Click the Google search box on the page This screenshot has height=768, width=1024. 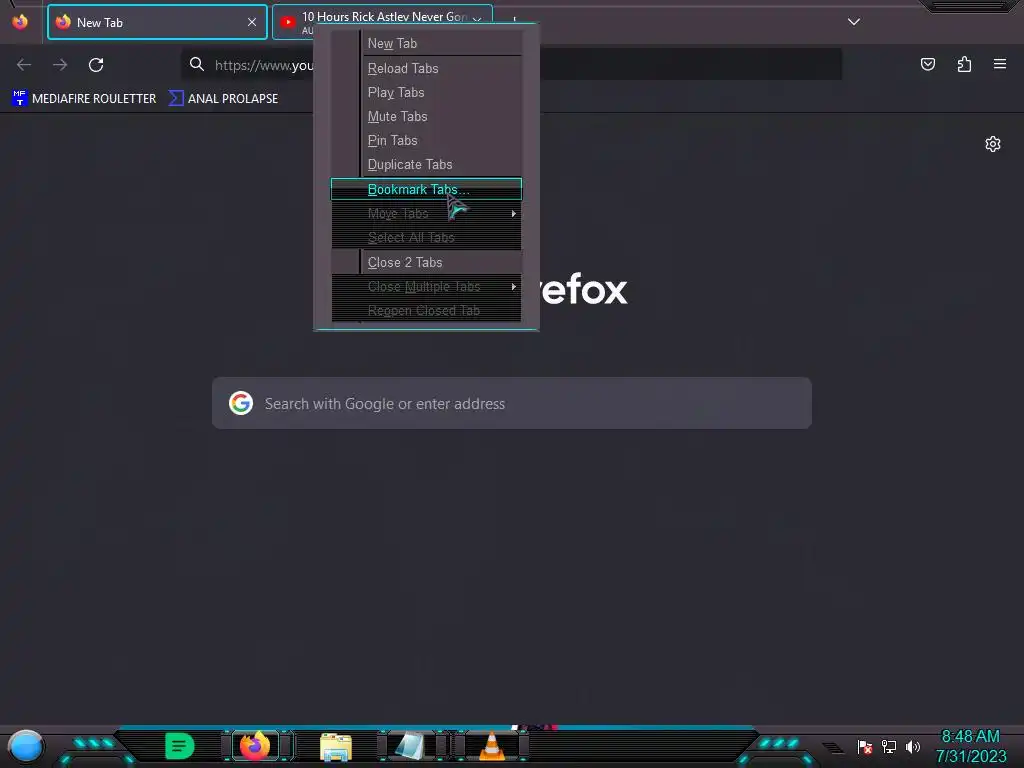tap(511, 403)
